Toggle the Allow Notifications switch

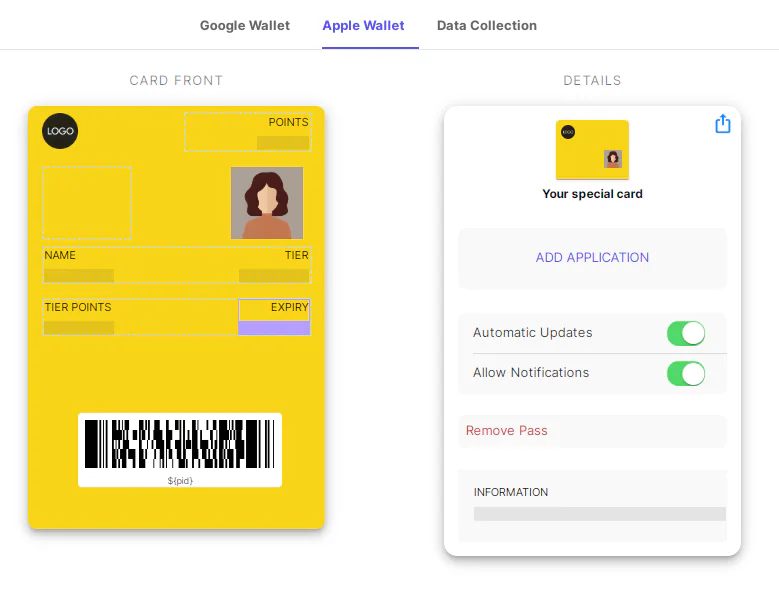[x=686, y=374]
